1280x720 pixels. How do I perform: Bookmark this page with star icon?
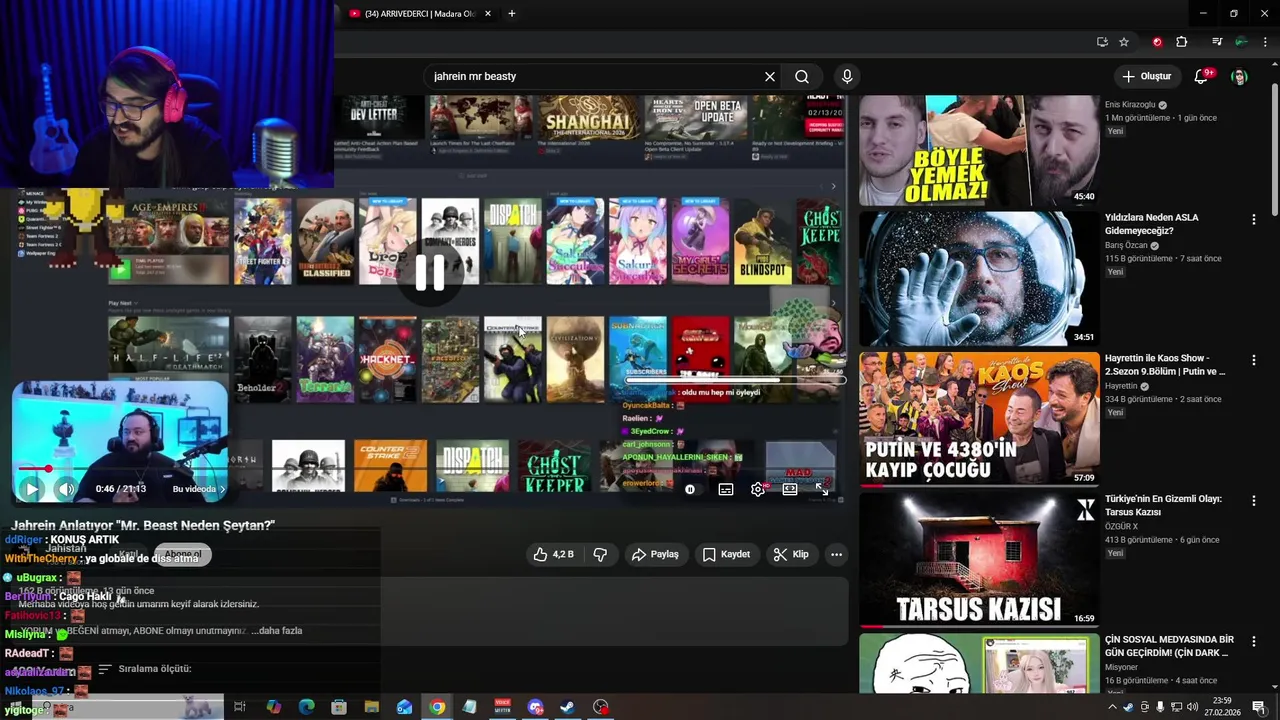click(x=1124, y=42)
